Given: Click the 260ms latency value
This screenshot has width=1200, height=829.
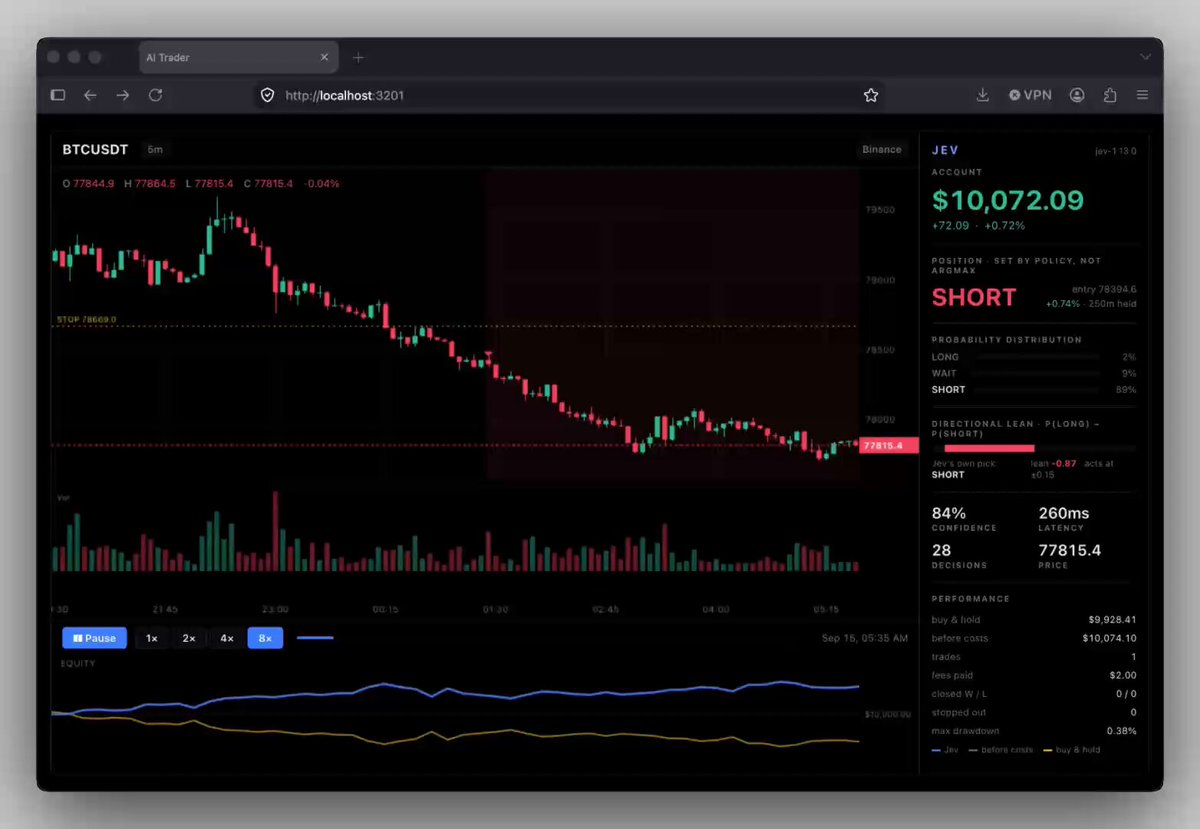Looking at the screenshot, I should (1064, 513).
